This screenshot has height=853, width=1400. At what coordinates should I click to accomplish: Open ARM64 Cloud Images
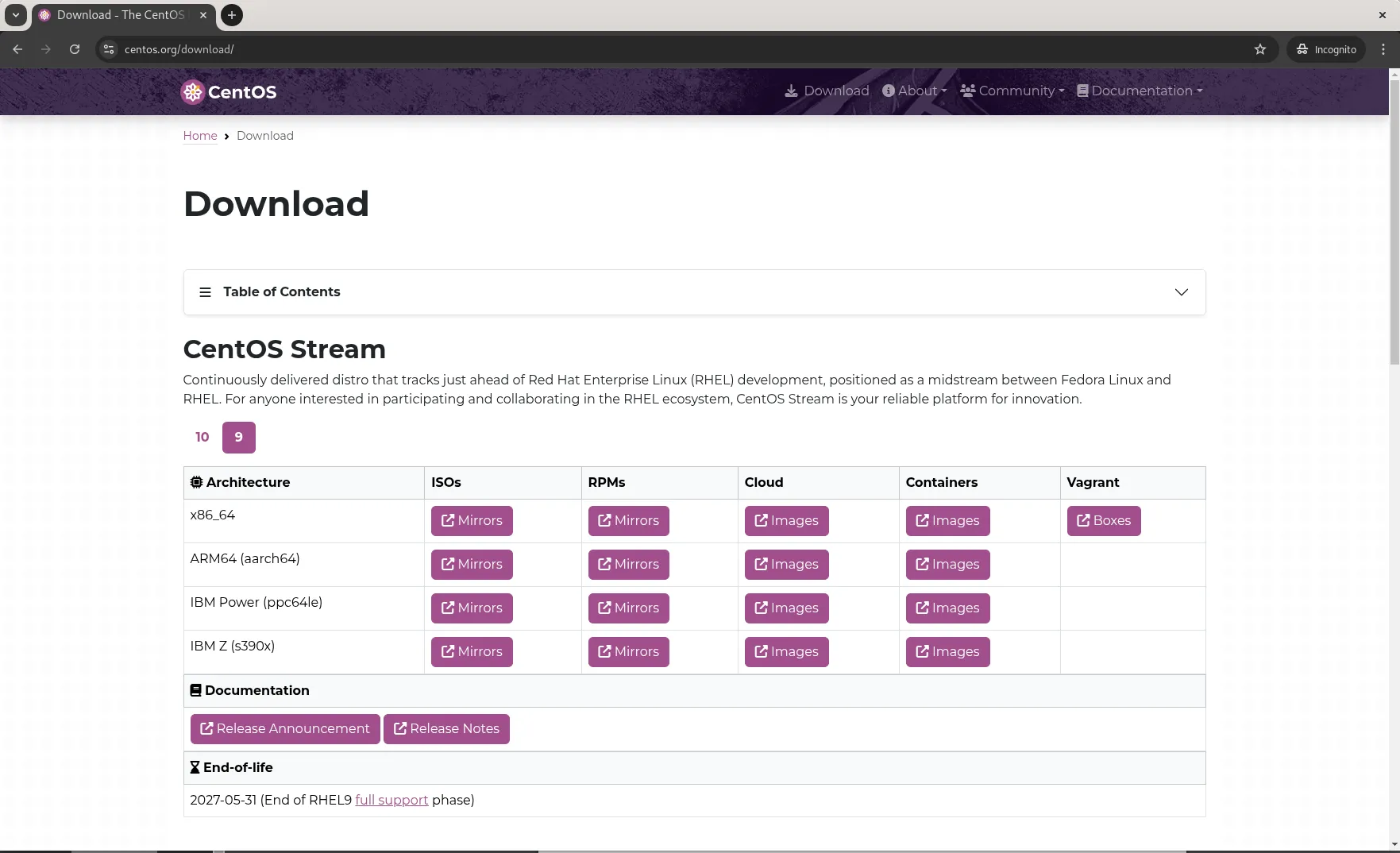(x=787, y=565)
